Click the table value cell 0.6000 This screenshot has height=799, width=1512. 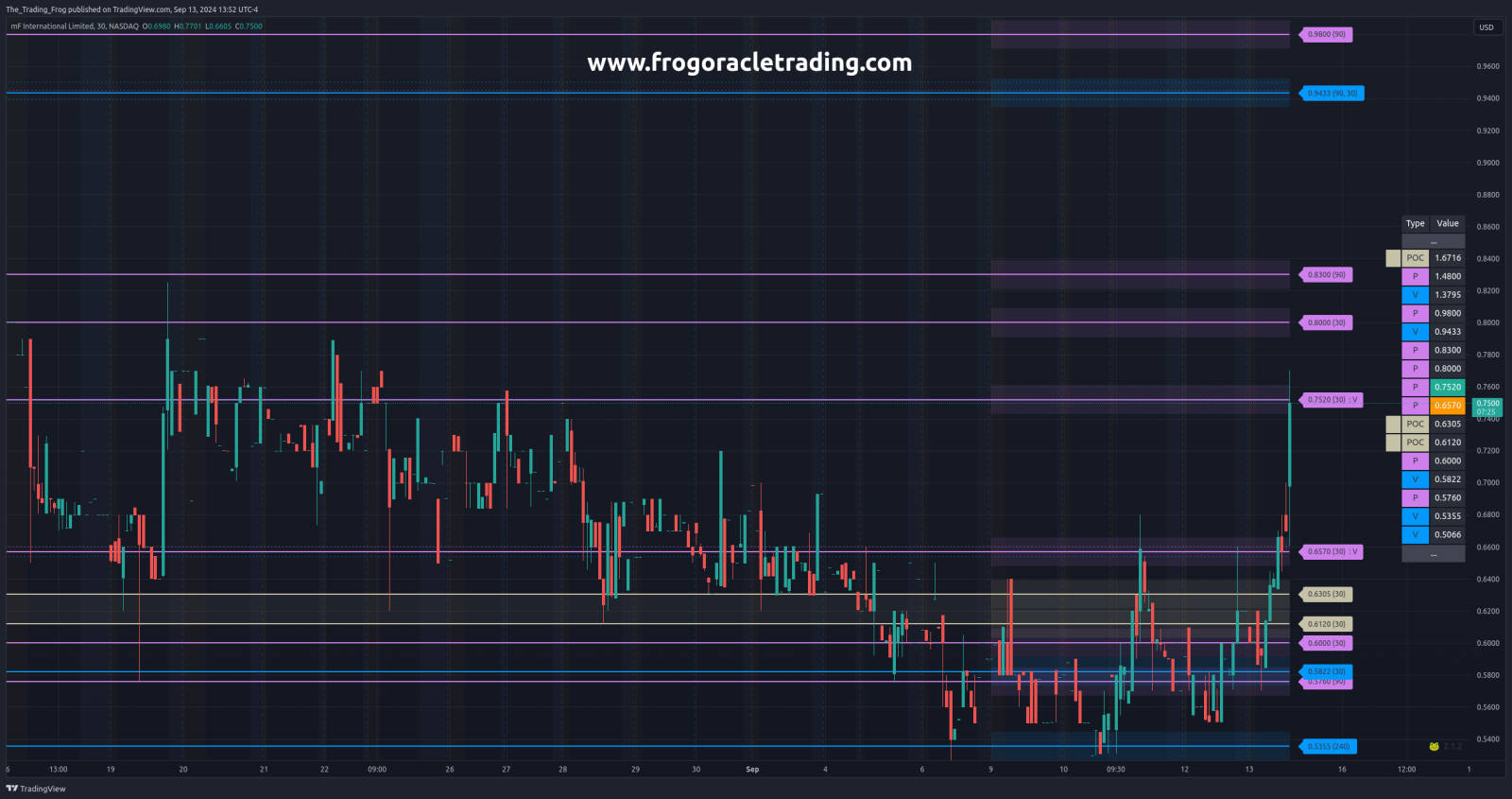tap(1448, 461)
